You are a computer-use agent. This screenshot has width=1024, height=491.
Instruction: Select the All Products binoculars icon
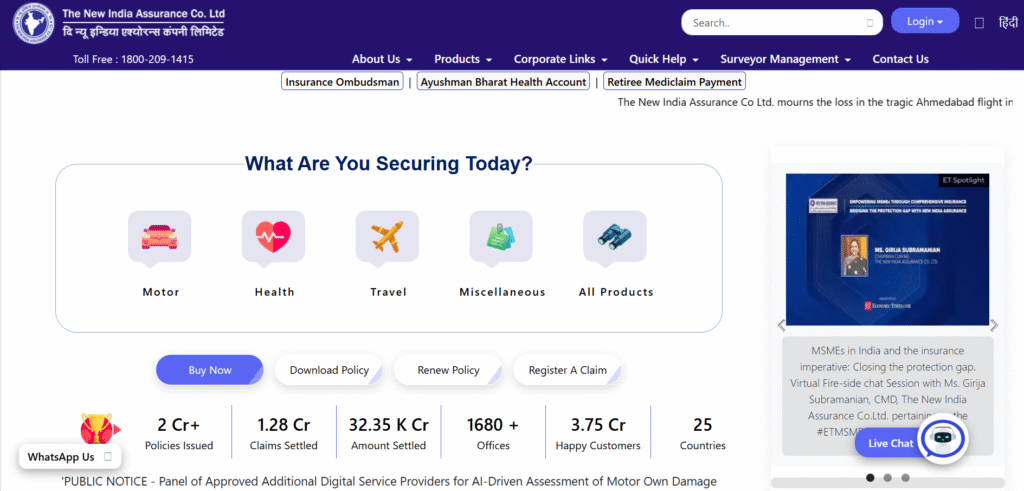click(x=615, y=236)
